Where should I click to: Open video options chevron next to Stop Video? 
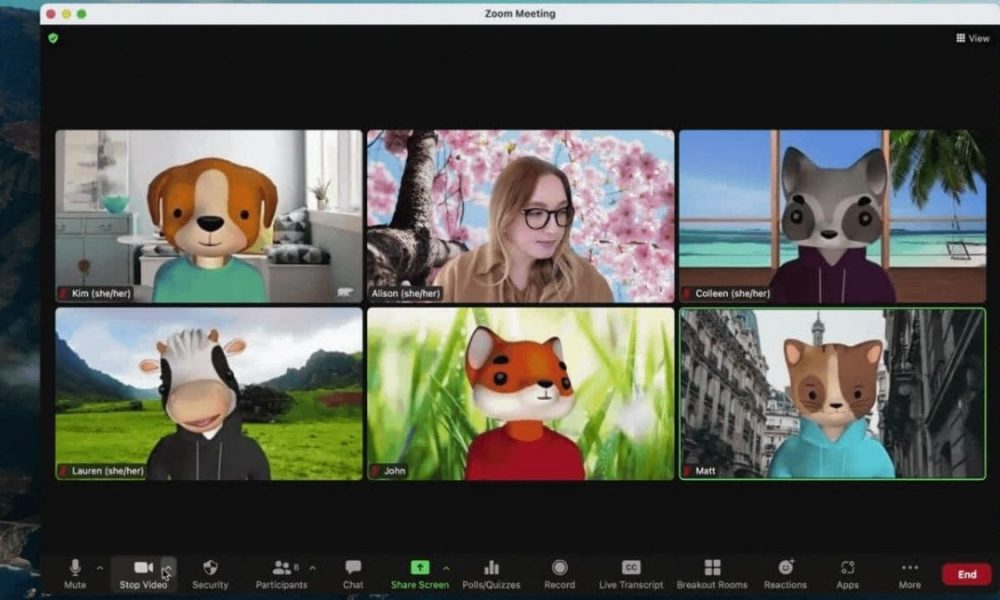(168, 567)
